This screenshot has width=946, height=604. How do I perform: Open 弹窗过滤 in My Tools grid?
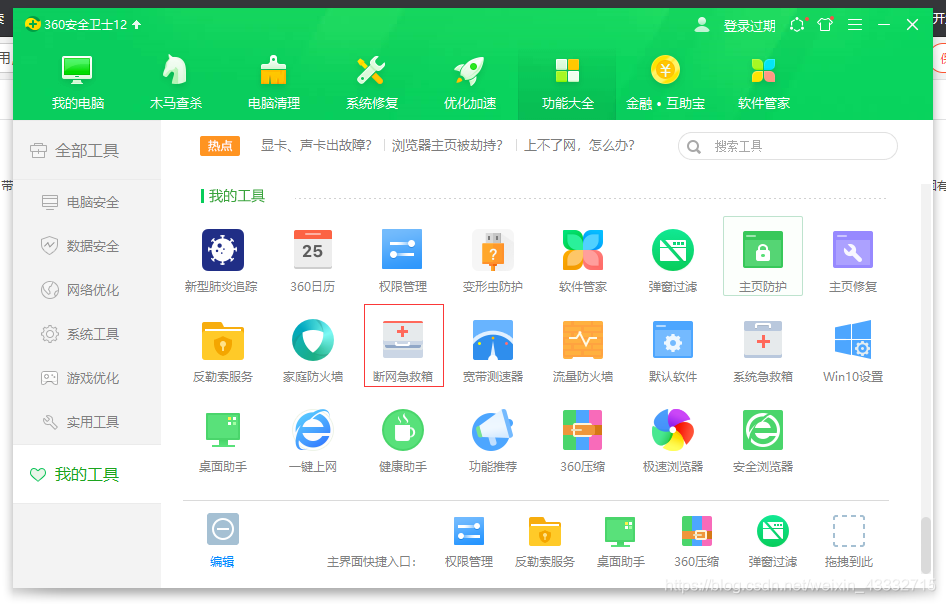[x=673, y=259]
